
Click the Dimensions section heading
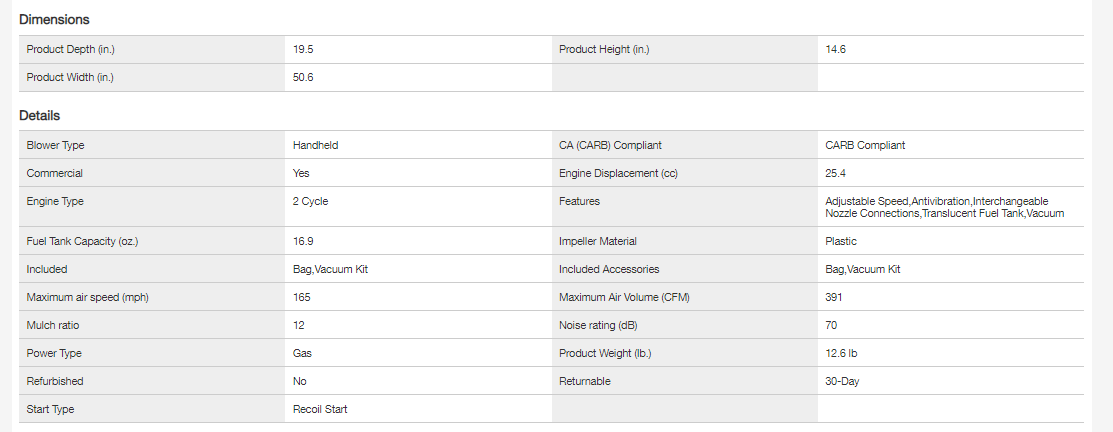coord(54,20)
